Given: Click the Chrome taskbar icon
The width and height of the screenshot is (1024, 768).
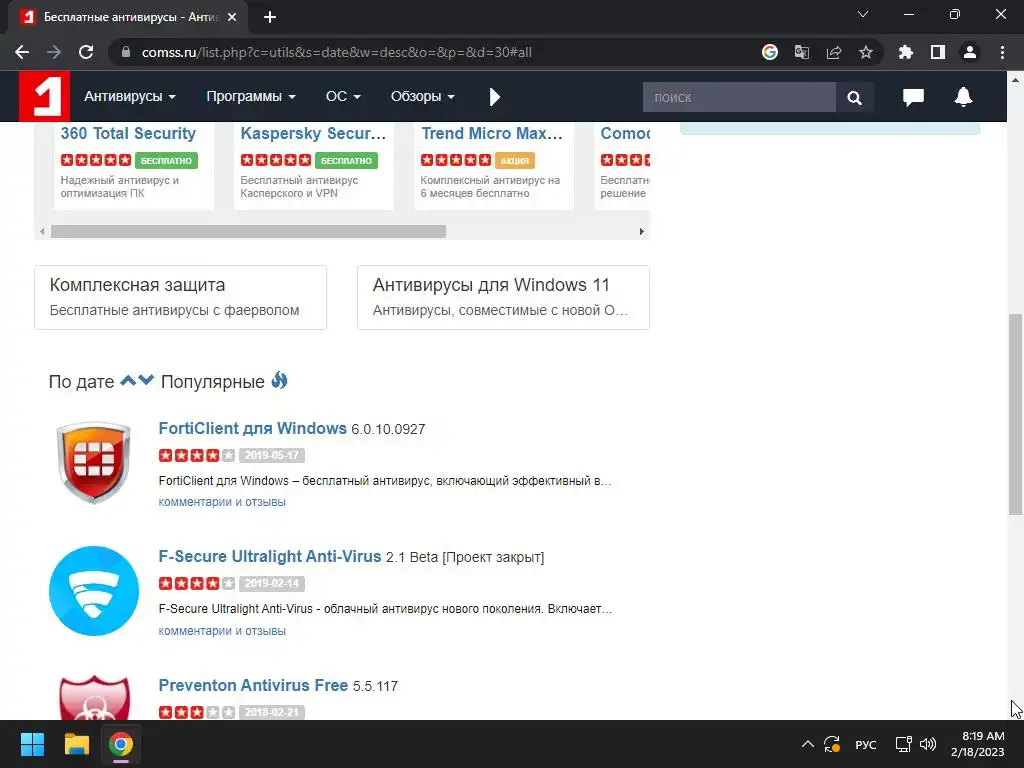Looking at the screenshot, I should pos(121,744).
